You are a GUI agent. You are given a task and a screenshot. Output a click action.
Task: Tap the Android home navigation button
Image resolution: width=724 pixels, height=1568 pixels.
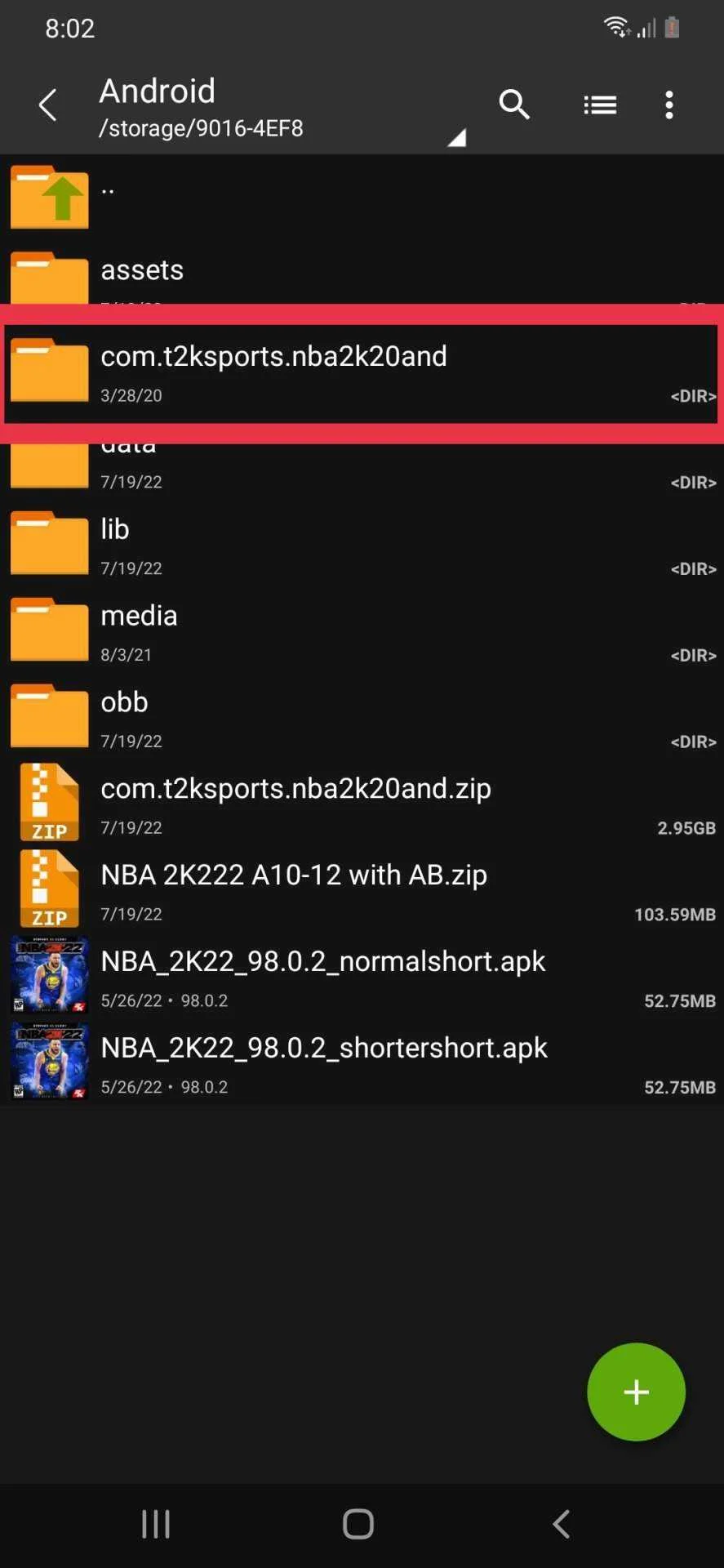tap(358, 1524)
